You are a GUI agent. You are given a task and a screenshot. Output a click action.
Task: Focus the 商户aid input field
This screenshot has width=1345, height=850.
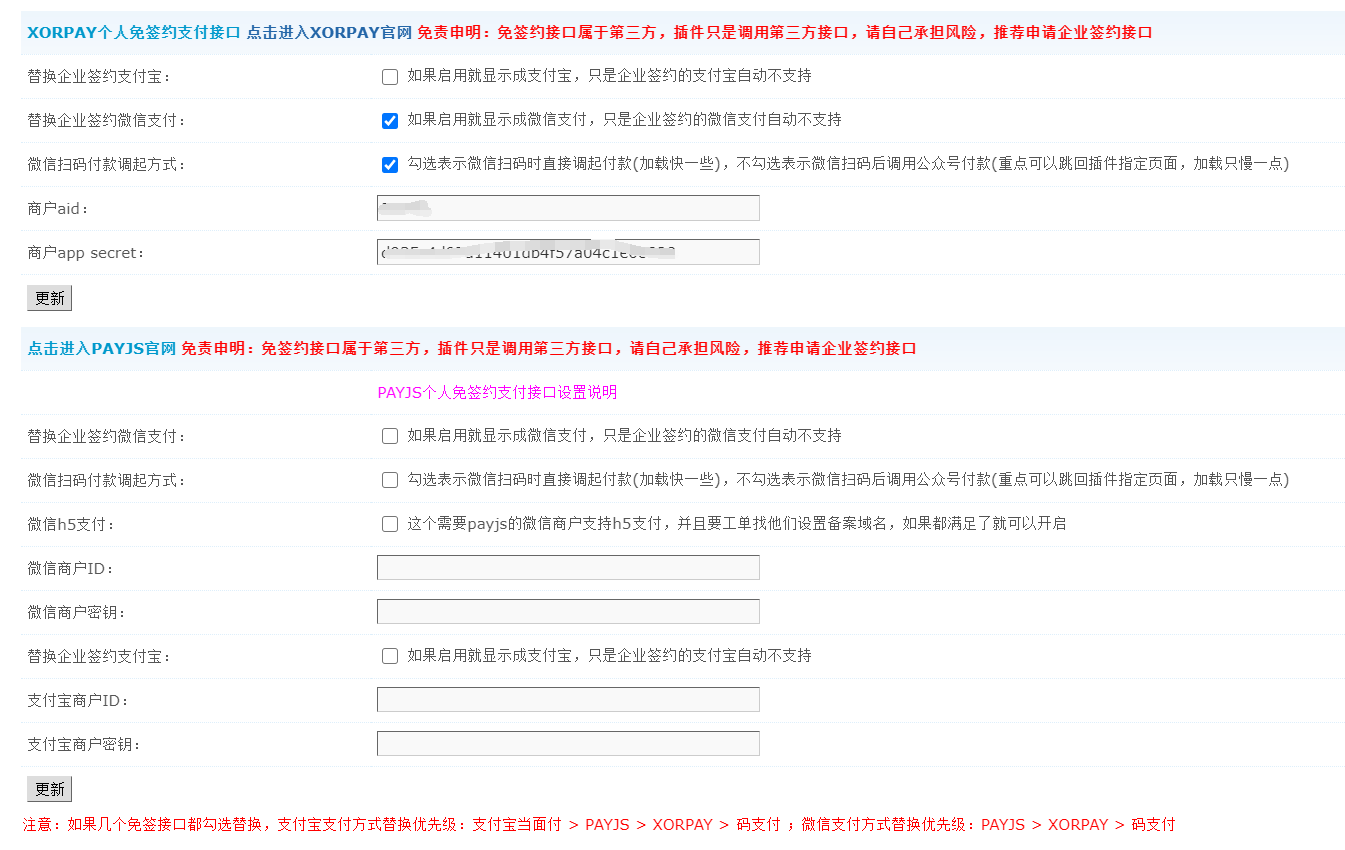(568, 208)
